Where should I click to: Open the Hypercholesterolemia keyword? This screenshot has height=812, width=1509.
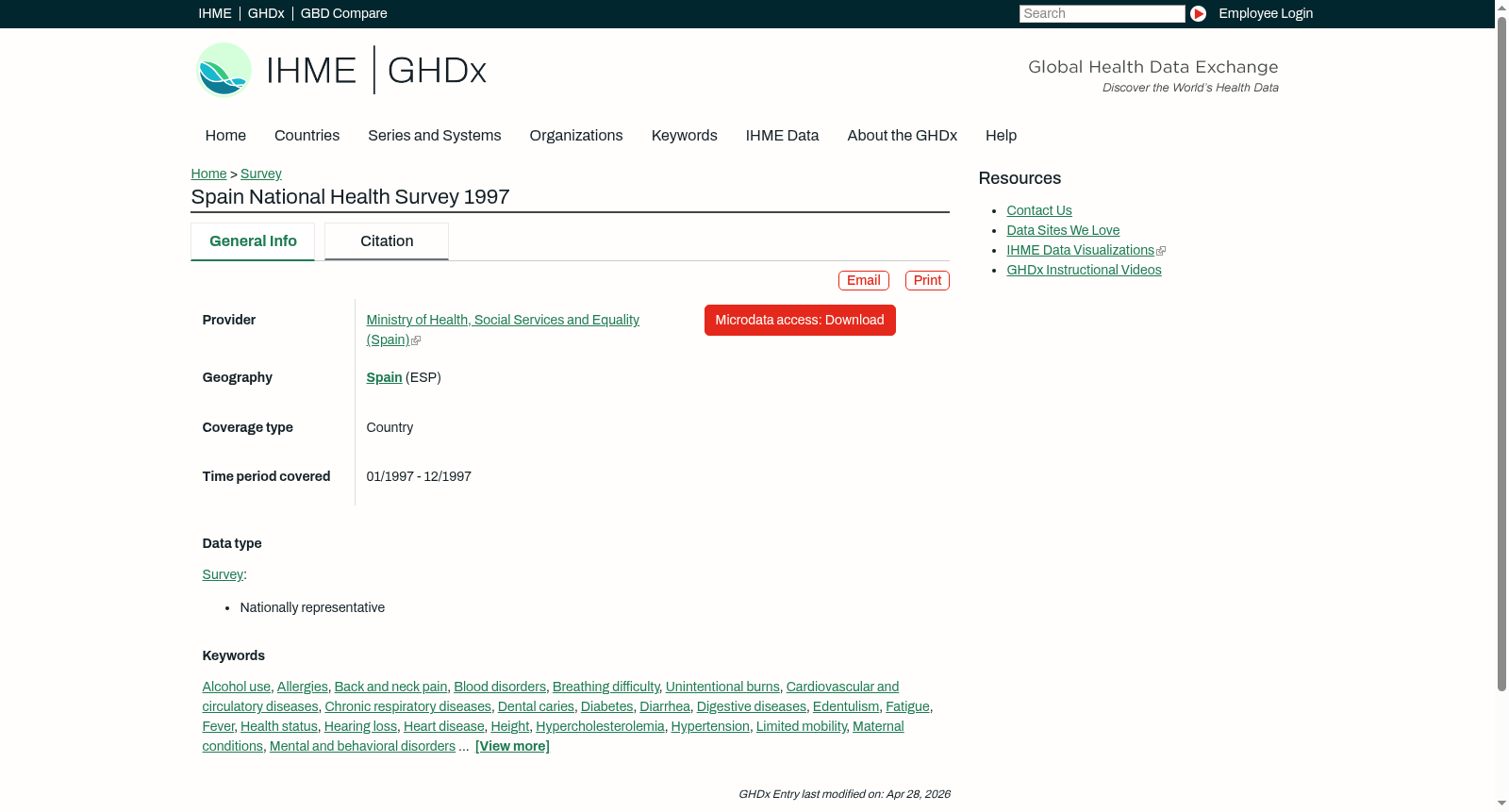(600, 727)
